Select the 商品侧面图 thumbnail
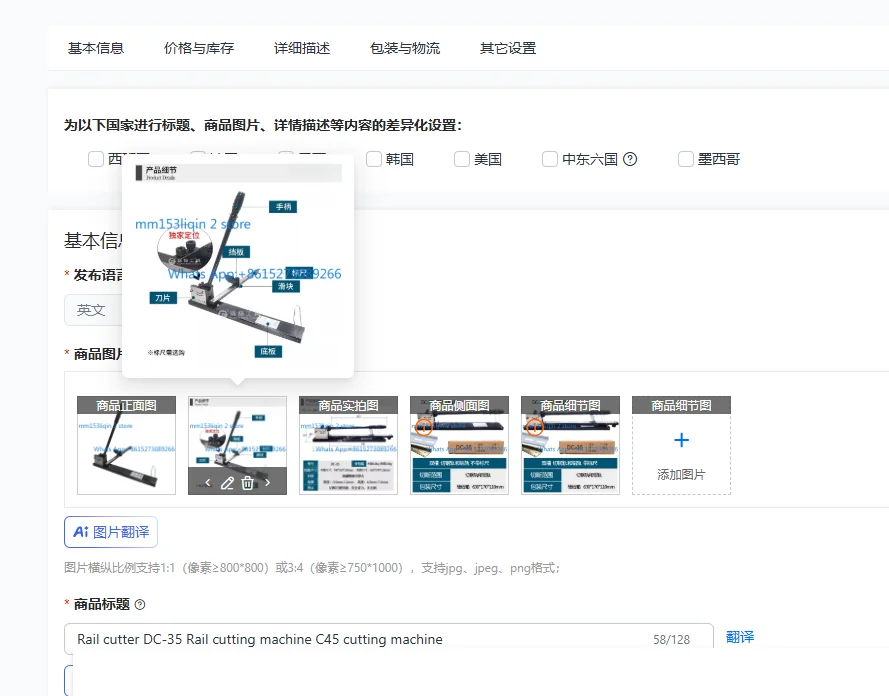The height and width of the screenshot is (696, 889). coord(459,445)
